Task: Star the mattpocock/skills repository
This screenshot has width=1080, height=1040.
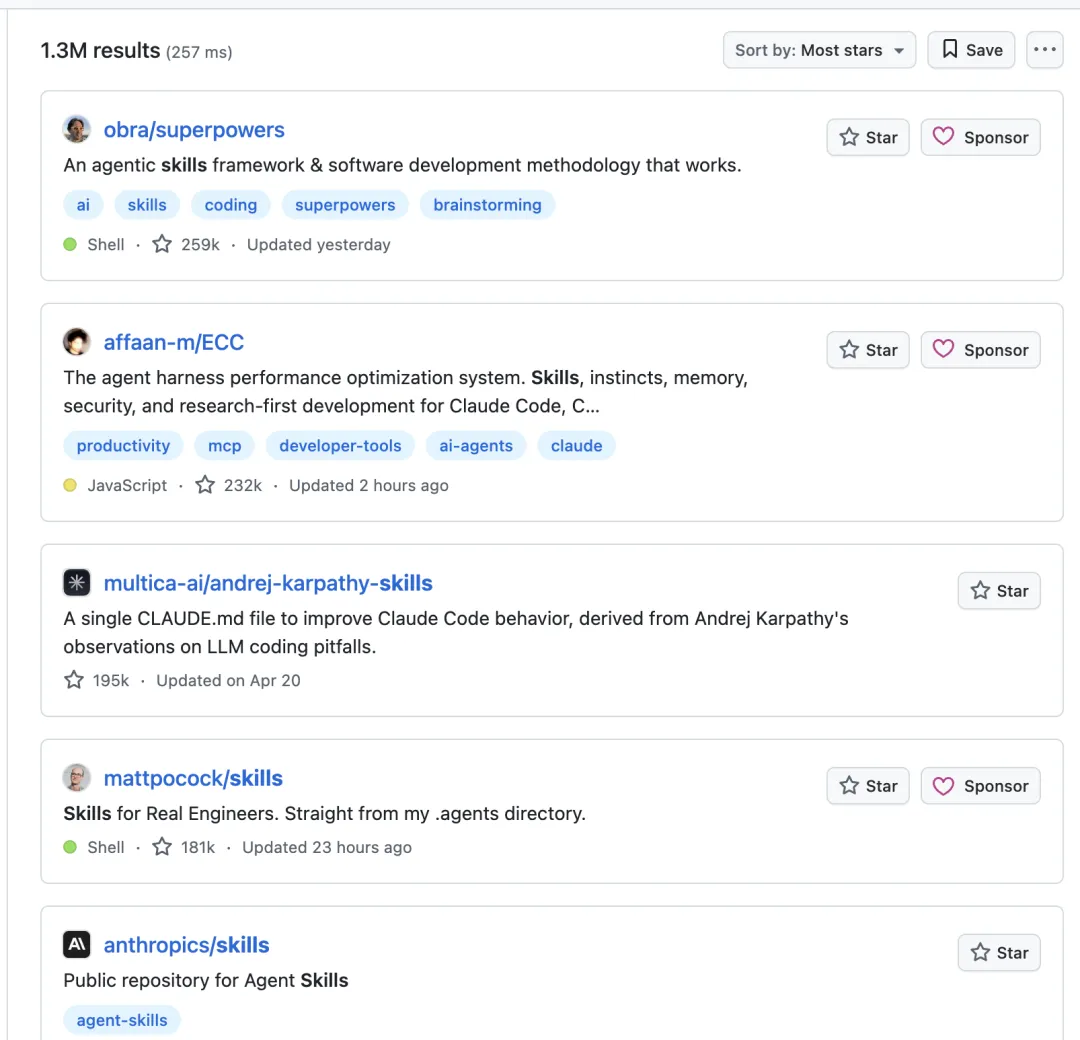Action: (x=868, y=786)
